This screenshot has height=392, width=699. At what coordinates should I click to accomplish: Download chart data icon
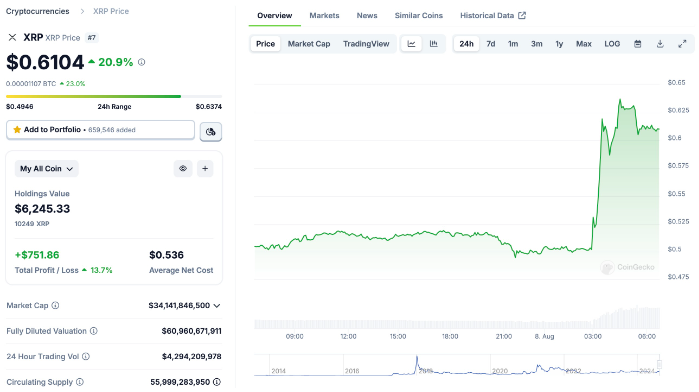tap(660, 44)
